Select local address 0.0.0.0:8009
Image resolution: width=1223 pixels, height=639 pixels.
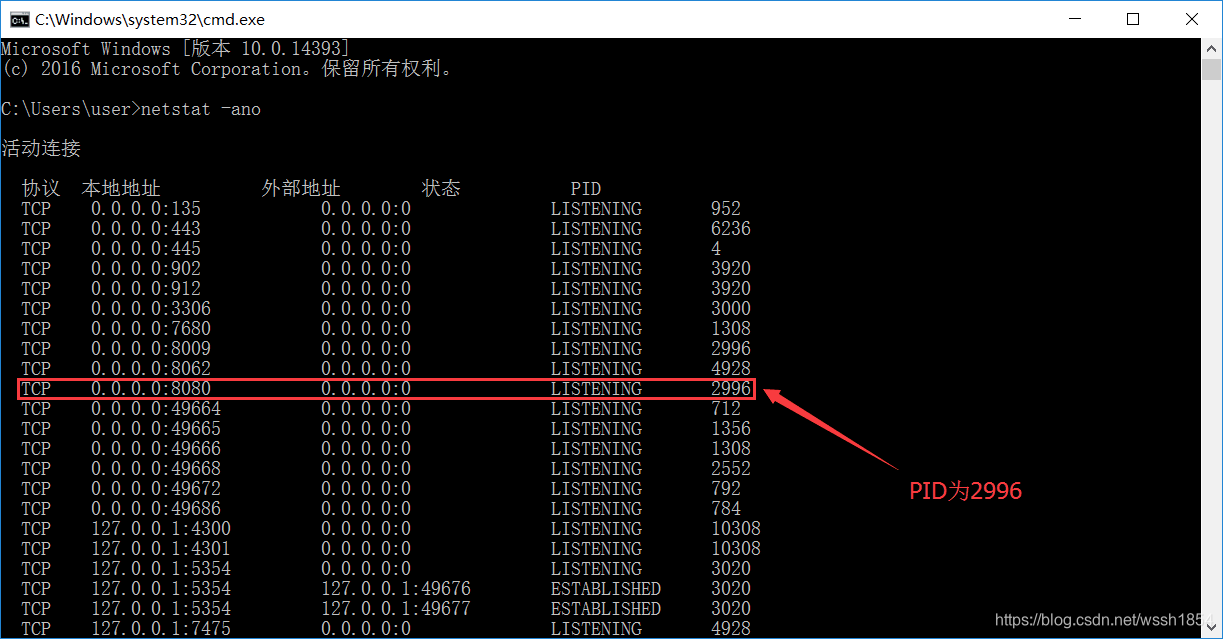tap(151, 349)
